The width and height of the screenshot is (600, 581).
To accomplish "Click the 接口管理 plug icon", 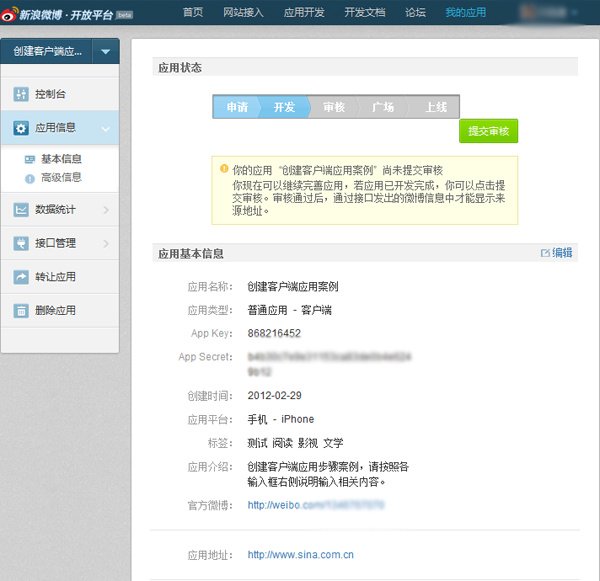I will 21,243.
